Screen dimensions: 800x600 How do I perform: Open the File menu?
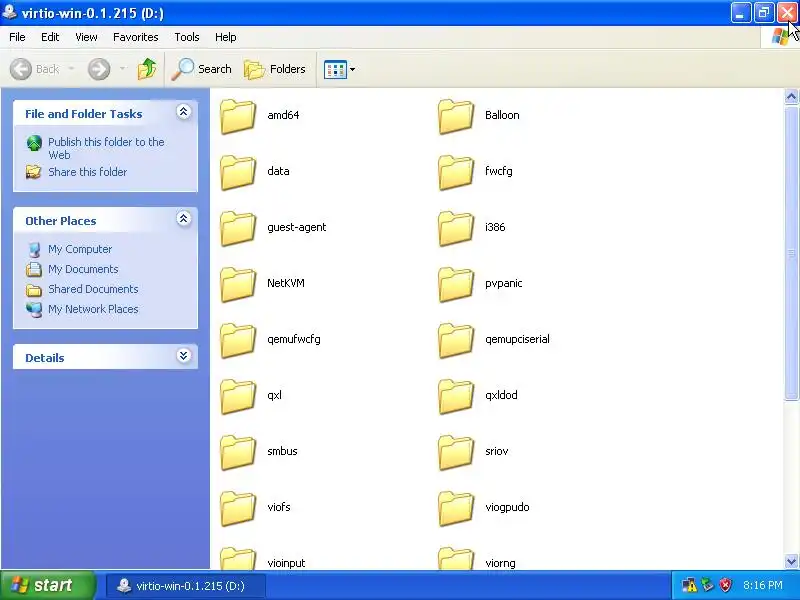tap(17, 37)
